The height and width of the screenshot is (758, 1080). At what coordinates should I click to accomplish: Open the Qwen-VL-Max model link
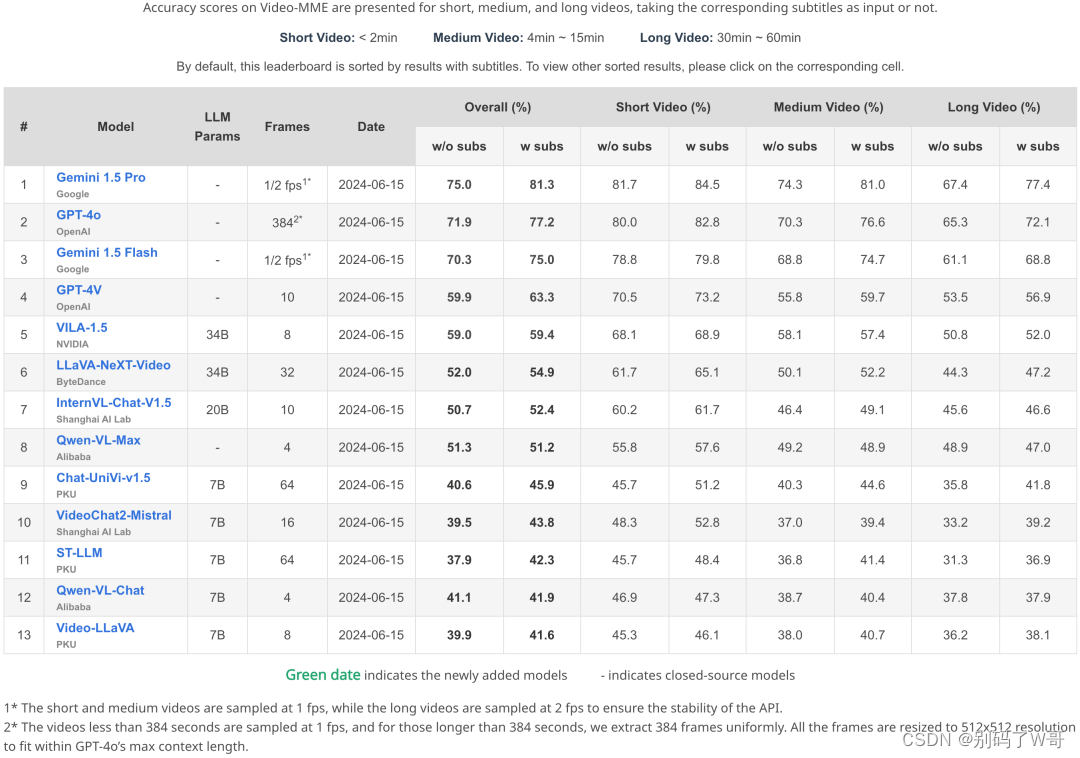coord(98,440)
